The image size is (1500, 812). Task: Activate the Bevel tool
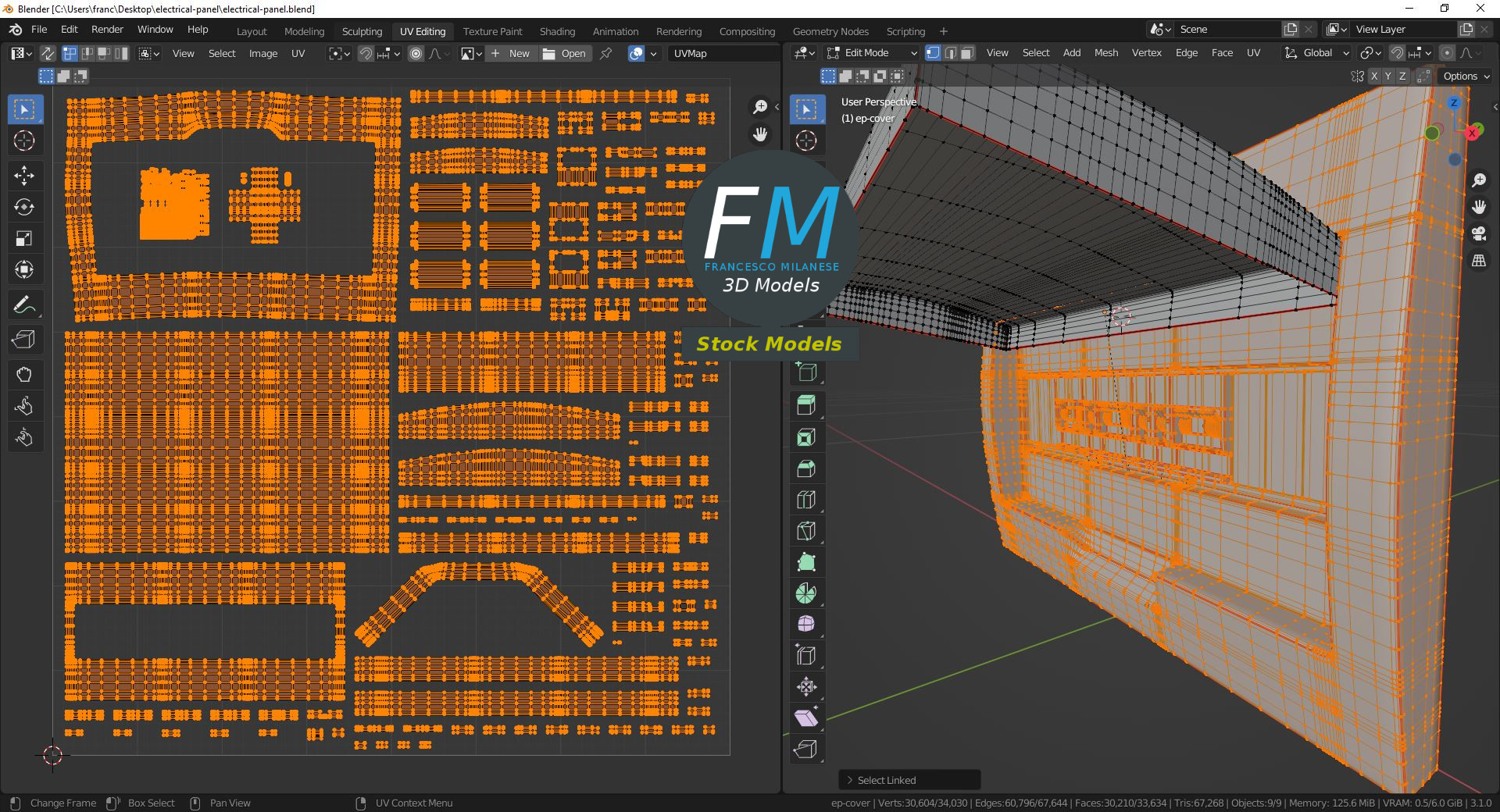point(806,468)
